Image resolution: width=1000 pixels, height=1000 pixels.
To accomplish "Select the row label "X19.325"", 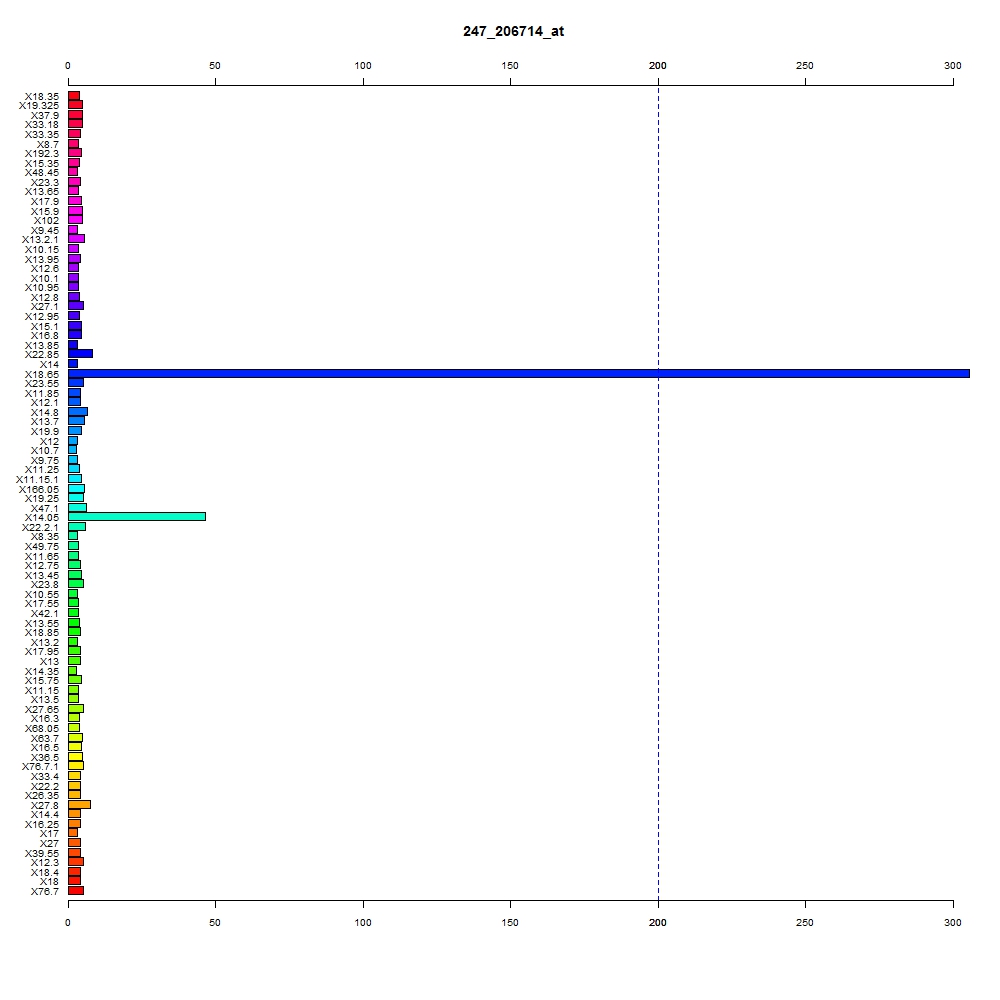I will [39, 106].
